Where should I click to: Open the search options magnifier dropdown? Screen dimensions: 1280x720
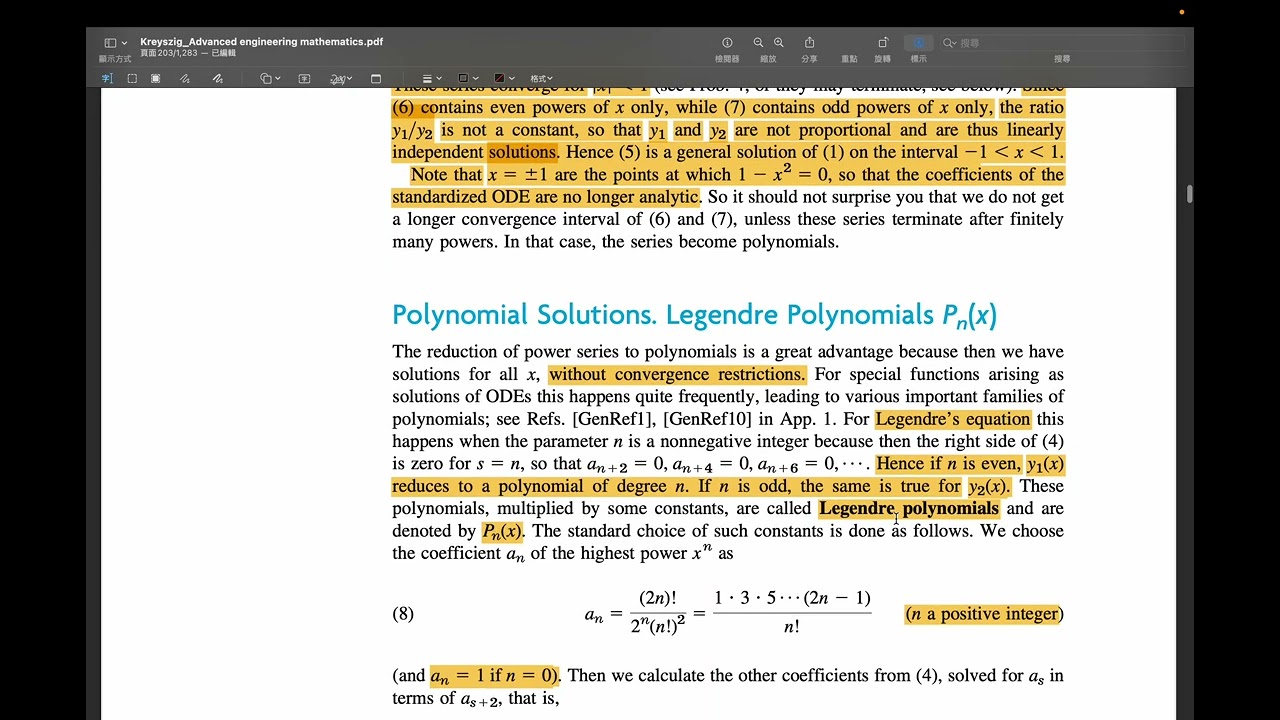pos(950,43)
